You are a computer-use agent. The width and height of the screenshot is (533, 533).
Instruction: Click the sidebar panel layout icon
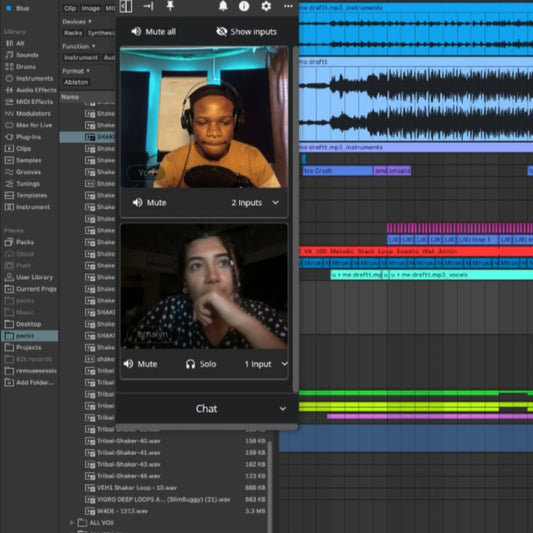(x=126, y=6)
